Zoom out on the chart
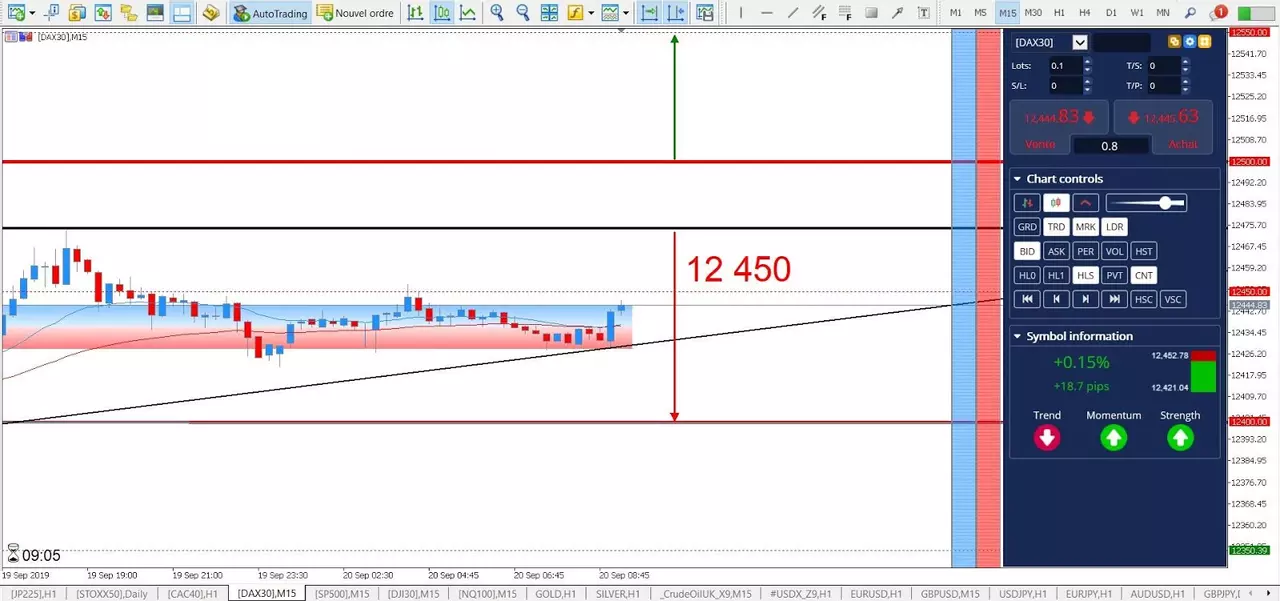The width and height of the screenshot is (1280, 601). (523, 13)
